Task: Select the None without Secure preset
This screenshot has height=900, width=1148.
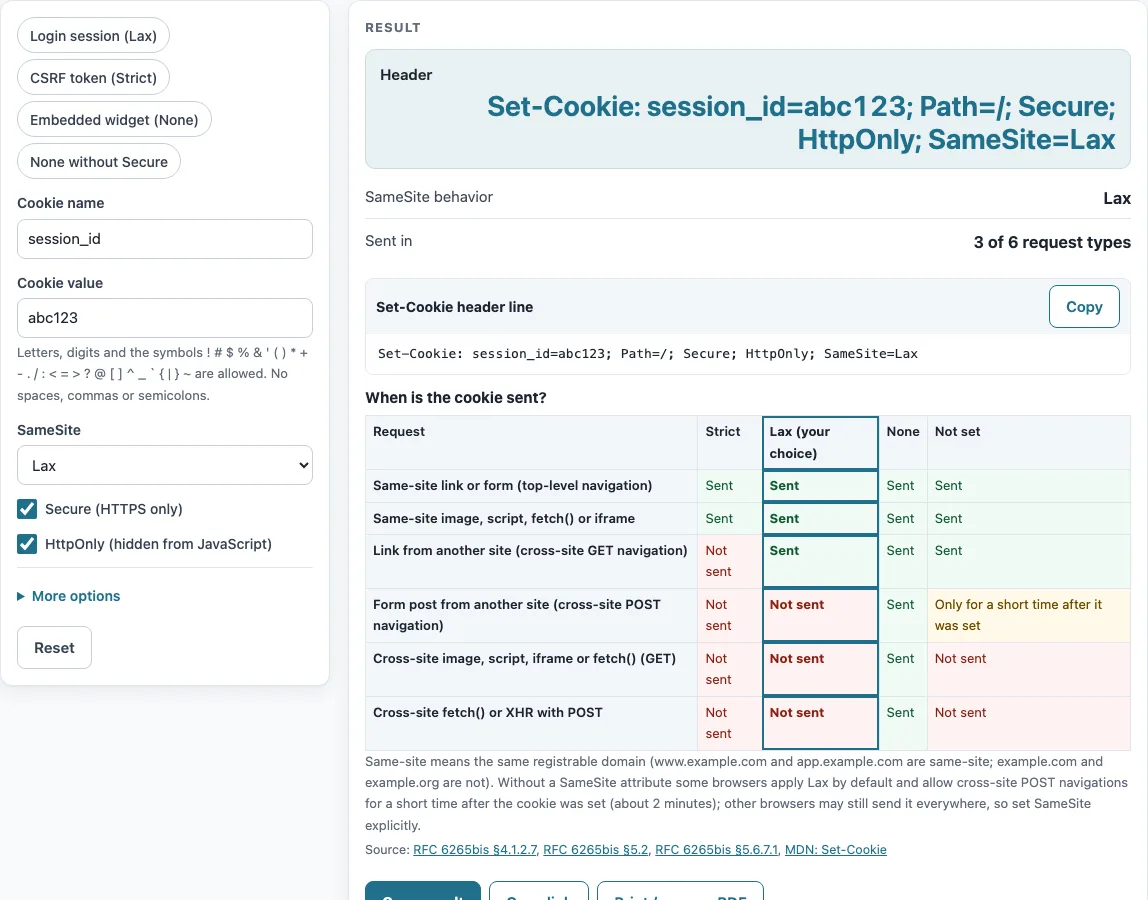Action: click(x=99, y=162)
